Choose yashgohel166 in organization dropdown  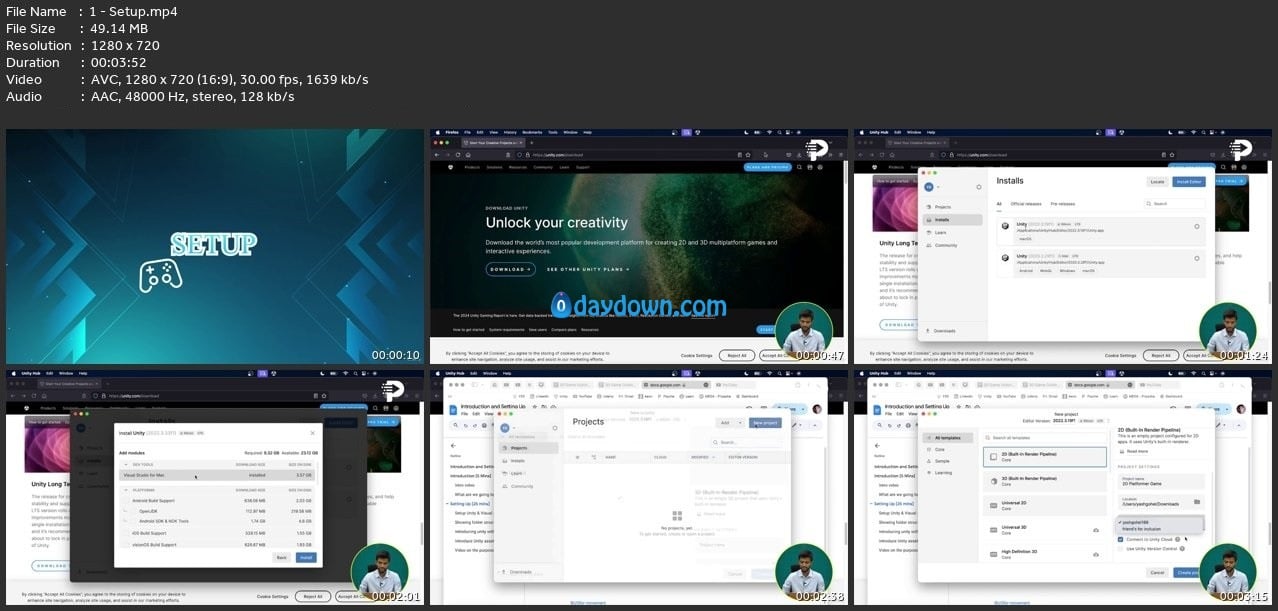click(x=1136, y=522)
